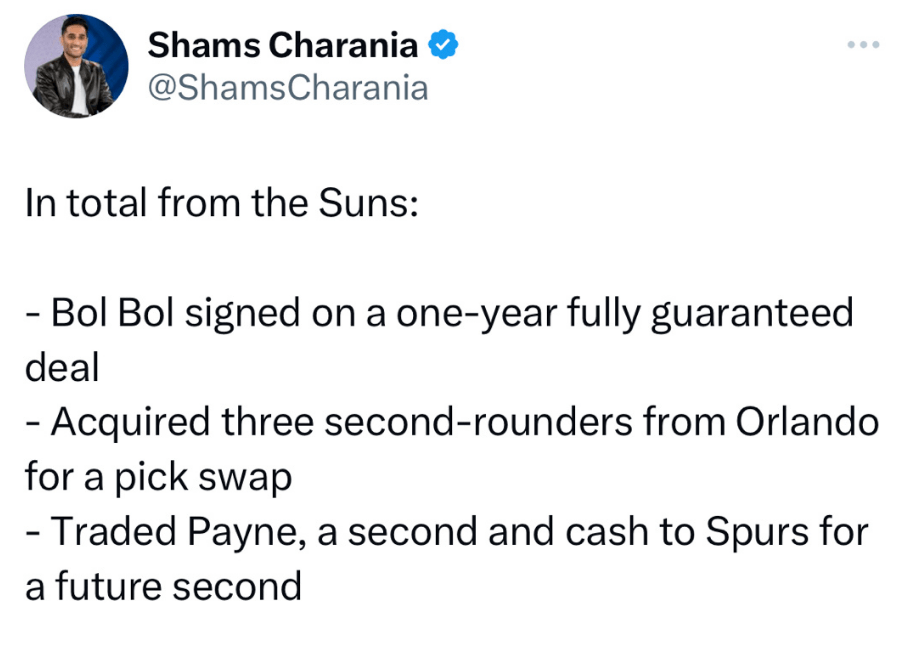Click the word 'Orlando' in the tweet

pos(807,423)
